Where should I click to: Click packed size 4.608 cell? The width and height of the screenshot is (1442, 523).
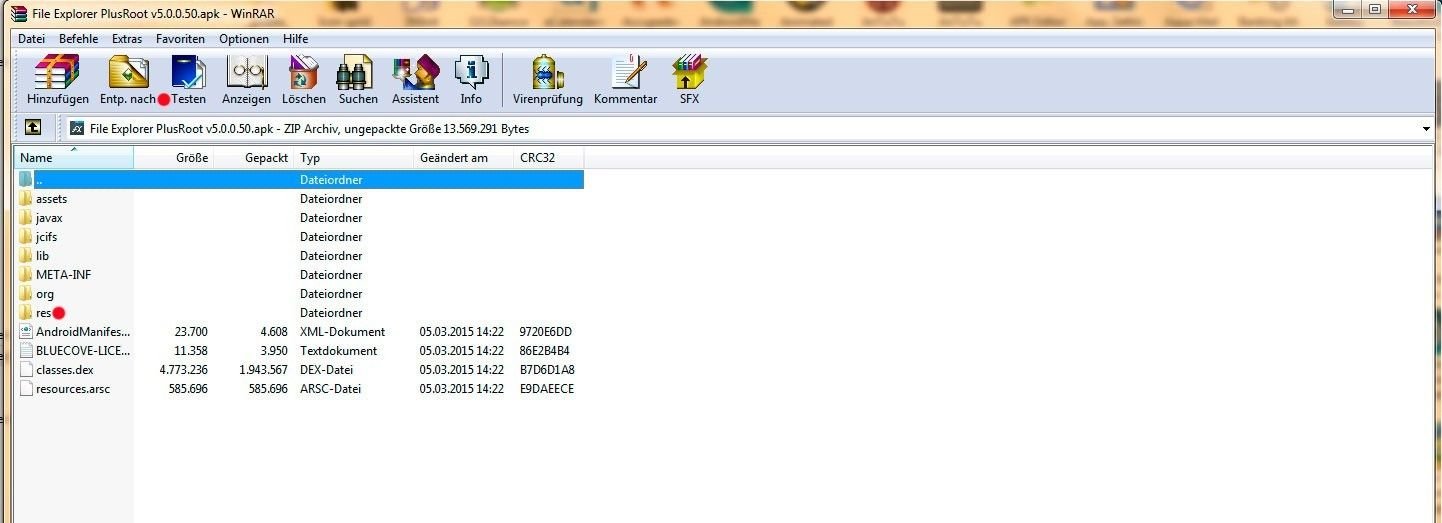(x=273, y=332)
